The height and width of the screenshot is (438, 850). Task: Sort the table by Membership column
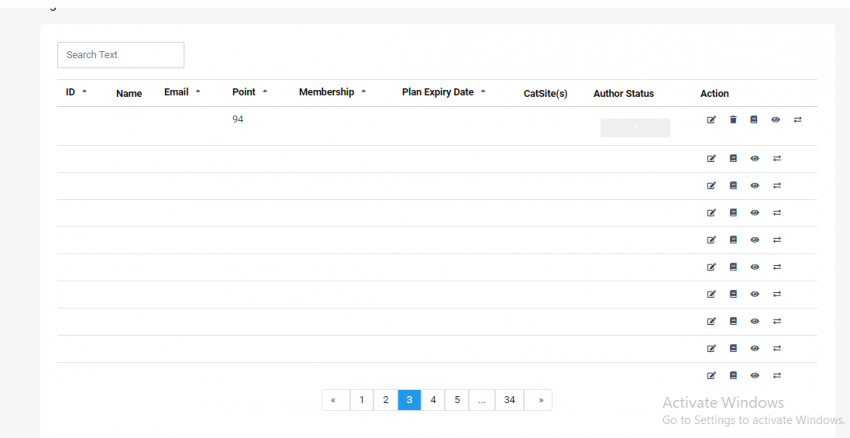click(x=332, y=92)
